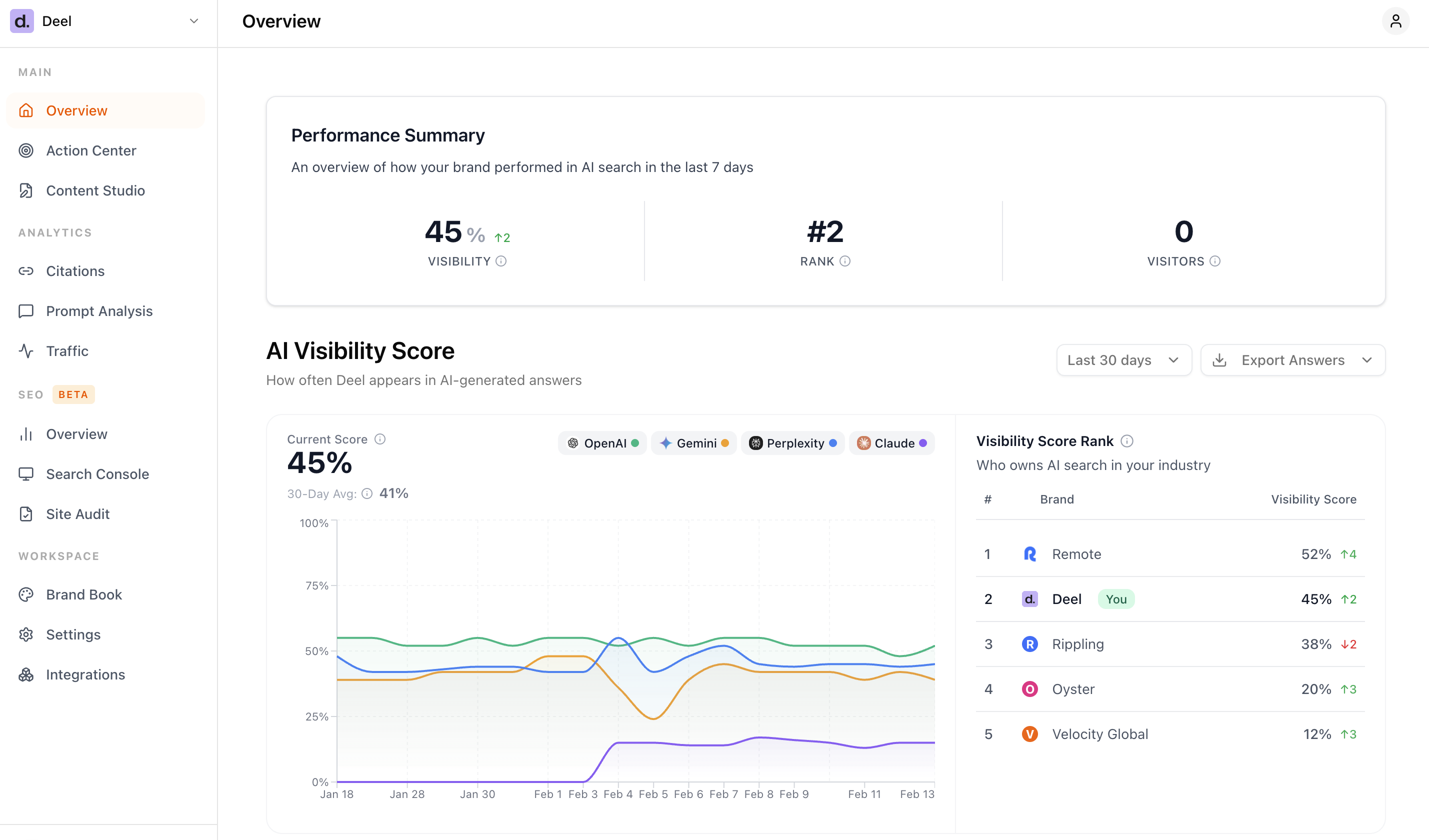Click the Site Audit document icon
This screenshot has height=840, width=1429.
(26, 514)
